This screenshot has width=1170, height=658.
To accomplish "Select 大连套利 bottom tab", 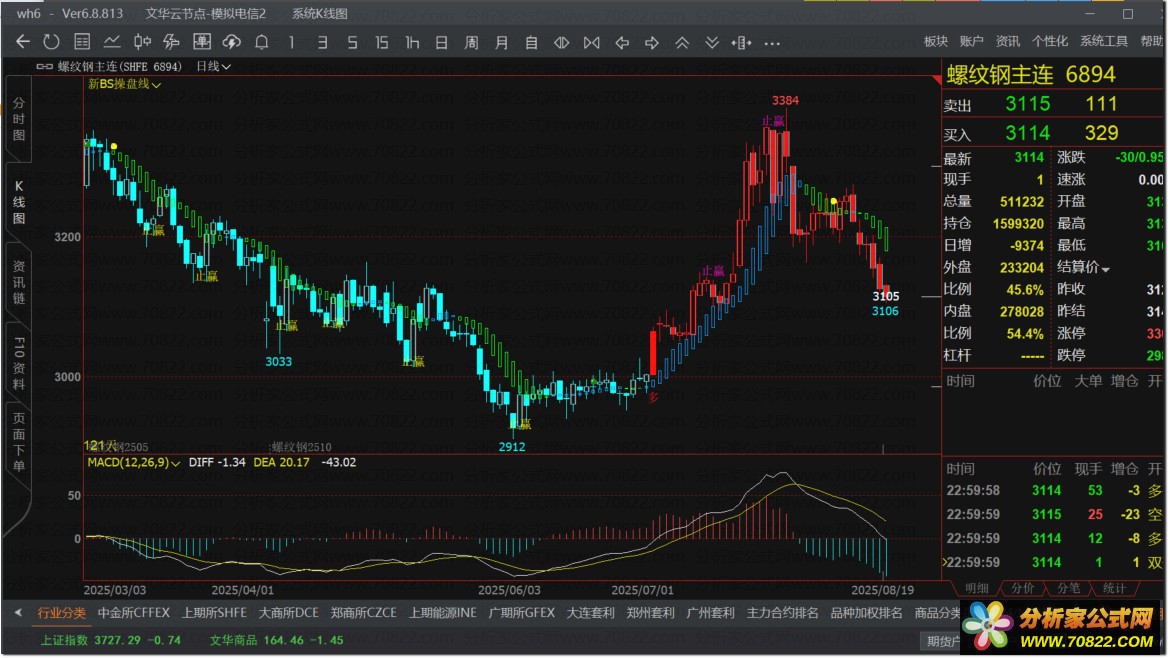I will coord(590,612).
